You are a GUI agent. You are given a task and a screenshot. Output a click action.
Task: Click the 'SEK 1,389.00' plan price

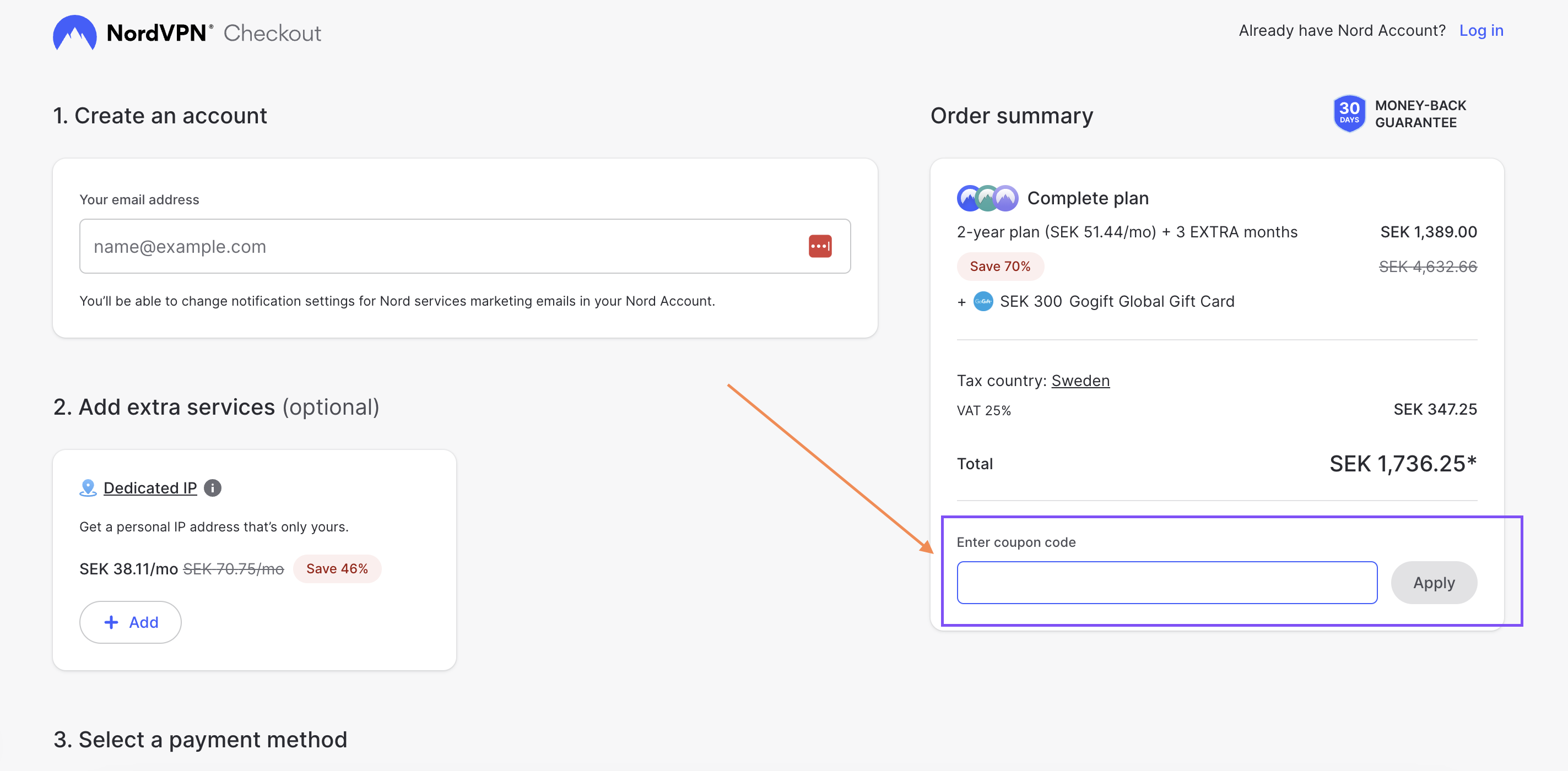point(1428,232)
